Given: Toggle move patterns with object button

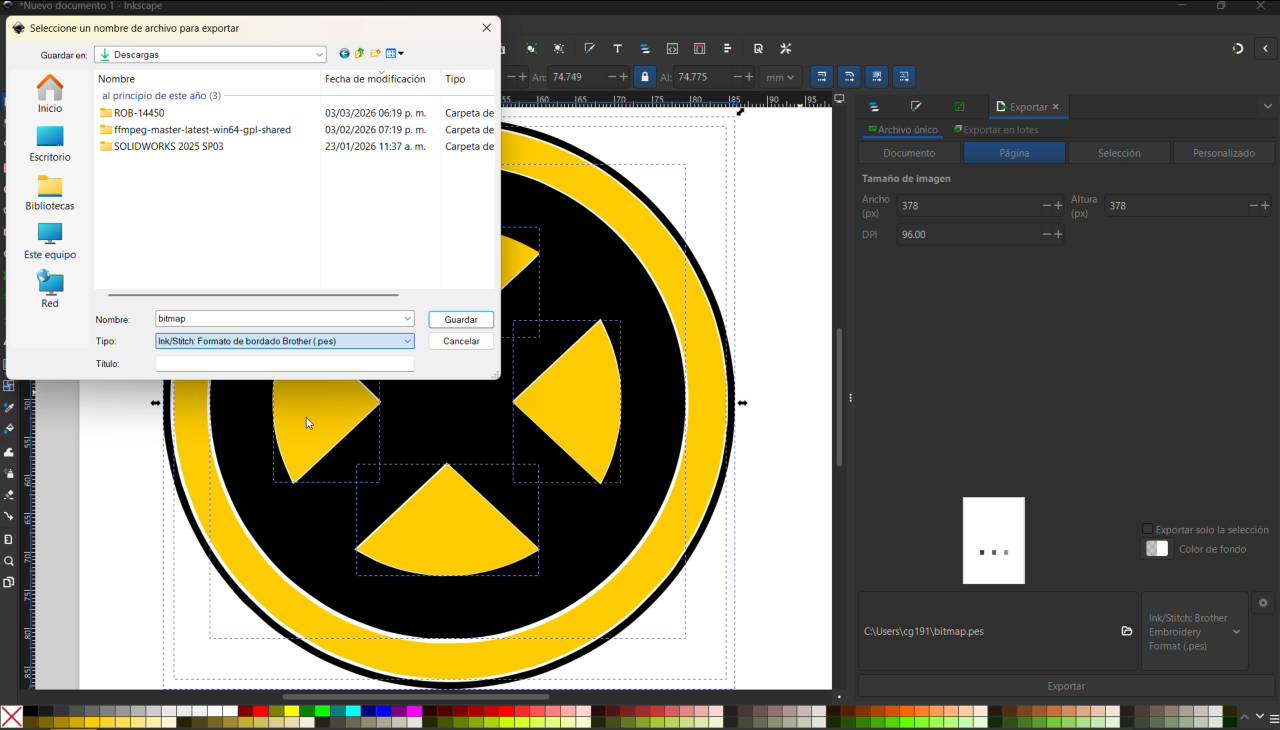Looking at the screenshot, I should 903,77.
